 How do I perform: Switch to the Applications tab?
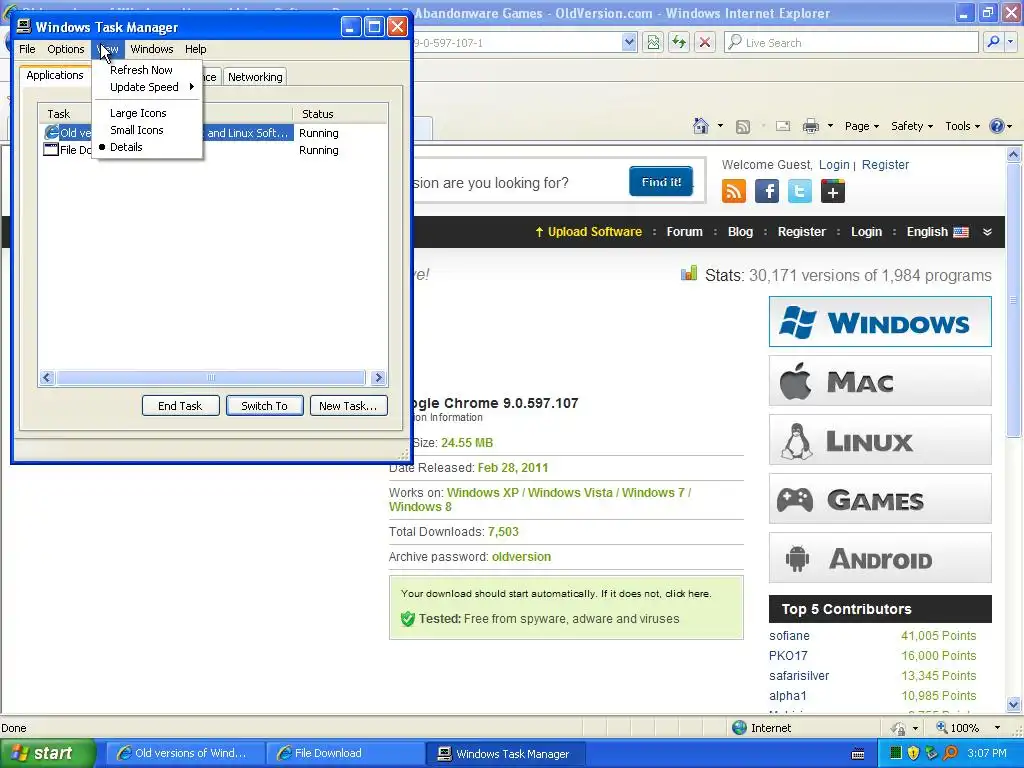(55, 75)
